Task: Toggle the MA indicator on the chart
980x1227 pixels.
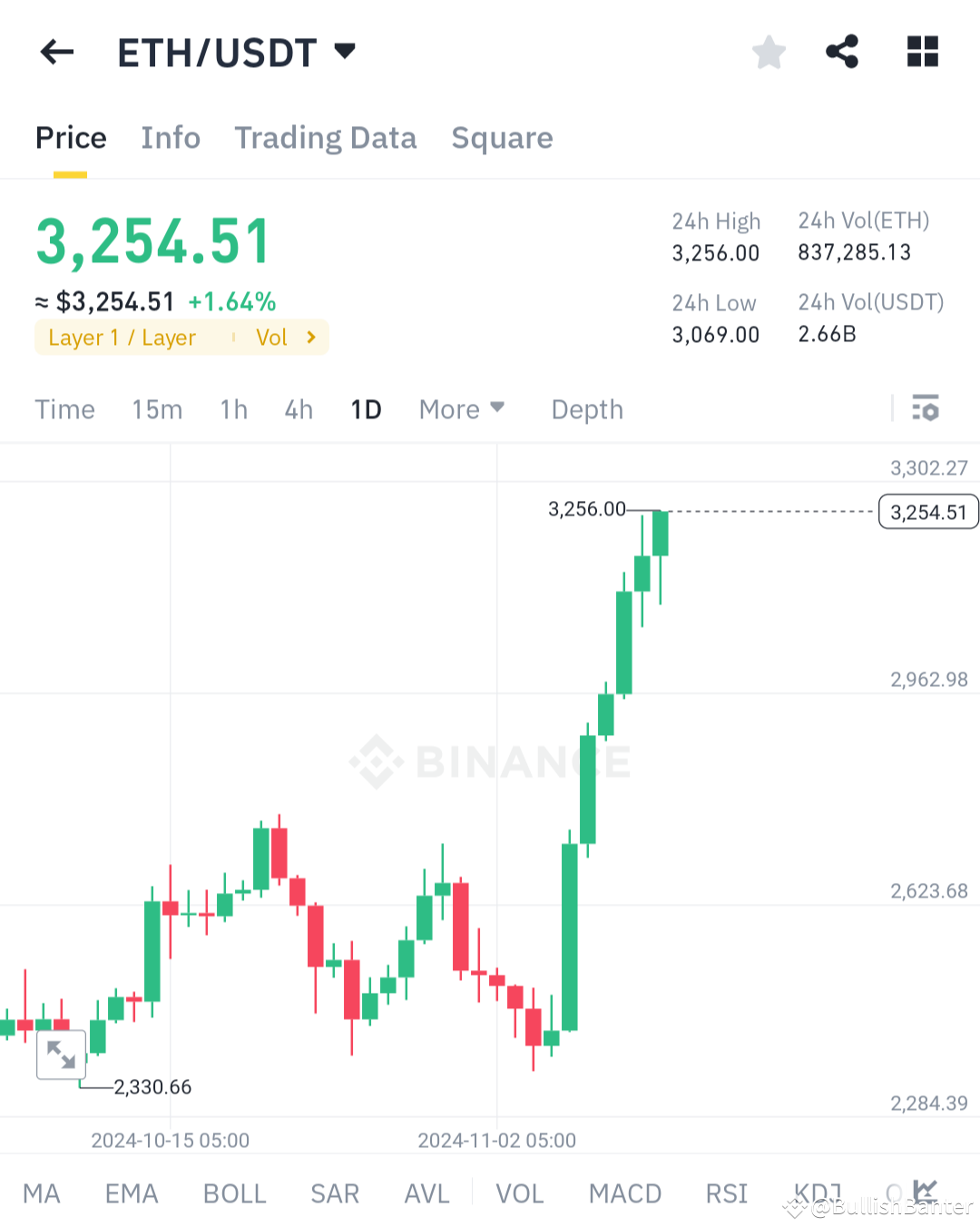Action: (42, 1193)
